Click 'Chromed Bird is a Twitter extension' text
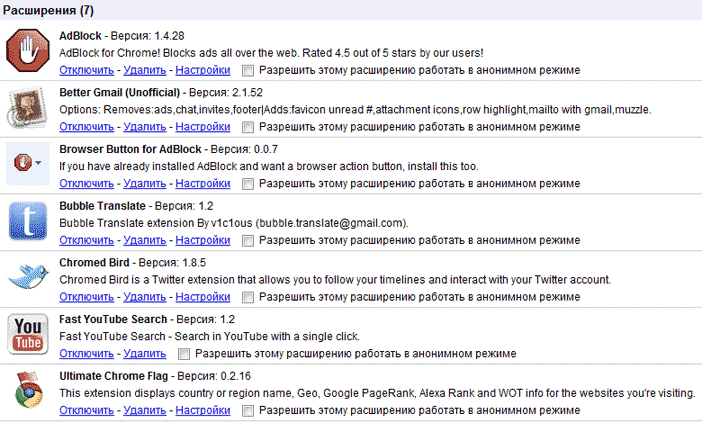 point(335,280)
